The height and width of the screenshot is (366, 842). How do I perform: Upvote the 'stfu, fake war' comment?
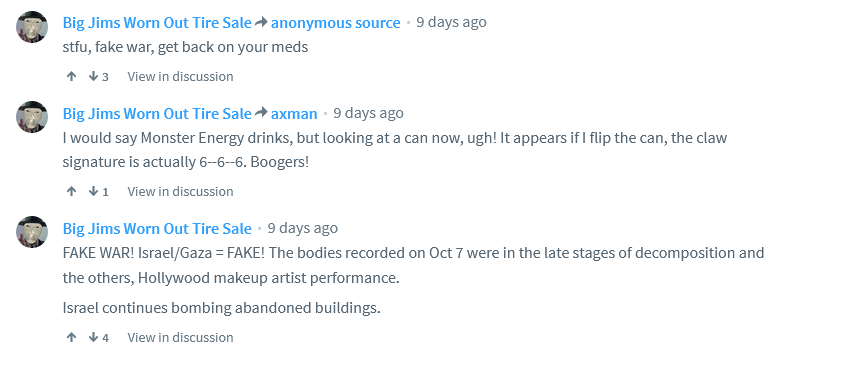coord(71,76)
